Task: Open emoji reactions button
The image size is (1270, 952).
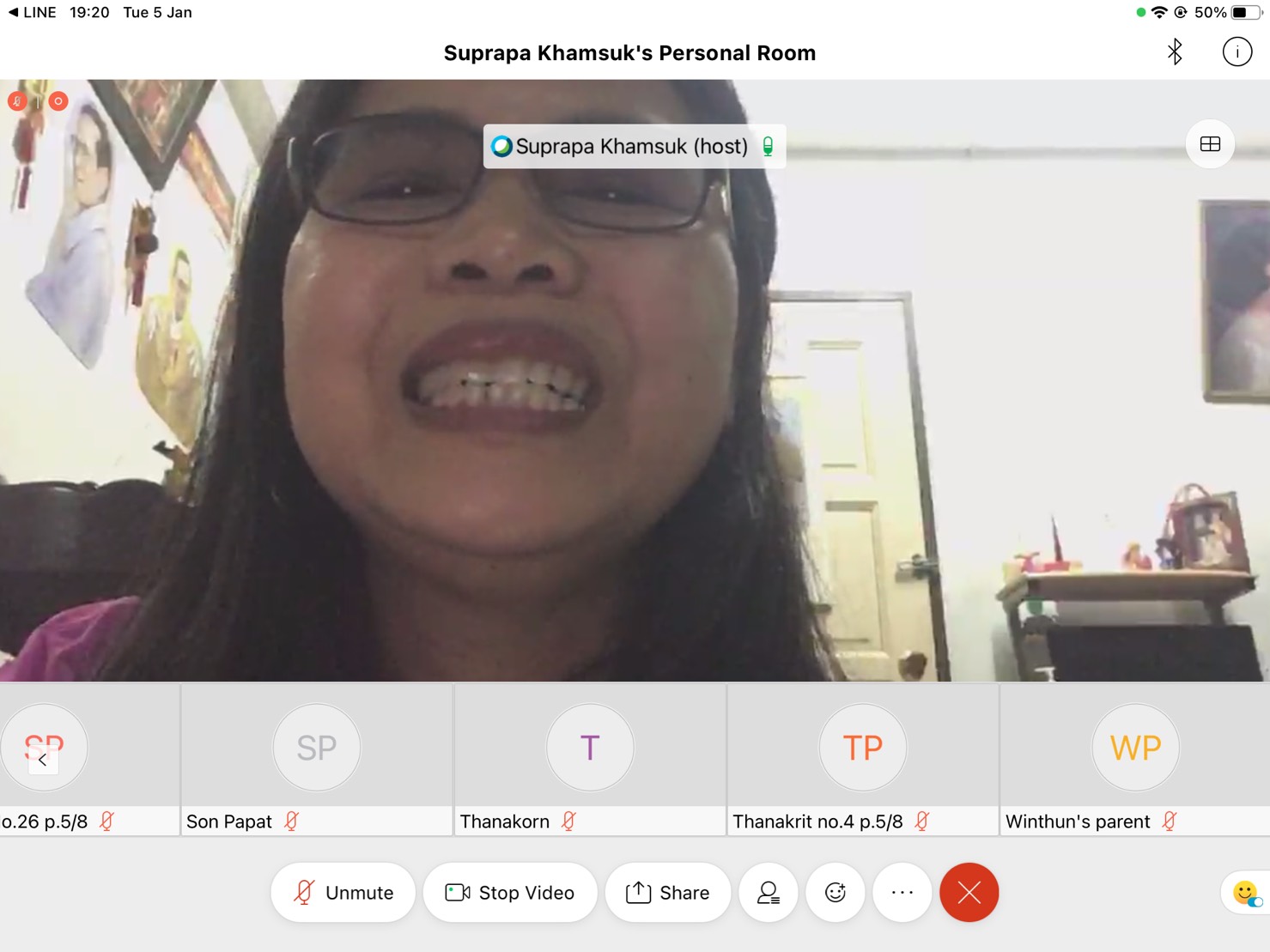Action: [836, 893]
